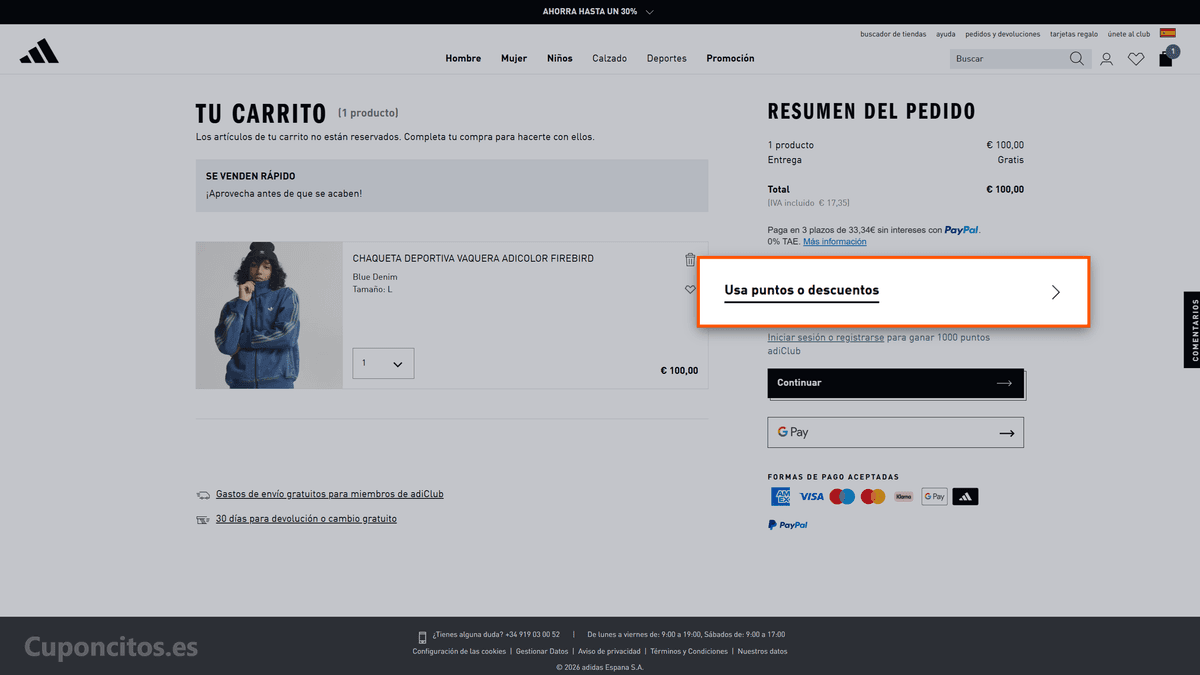Open the jacket product thumbnail
The height and width of the screenshot is (675, 1200).
pos(269,315)
